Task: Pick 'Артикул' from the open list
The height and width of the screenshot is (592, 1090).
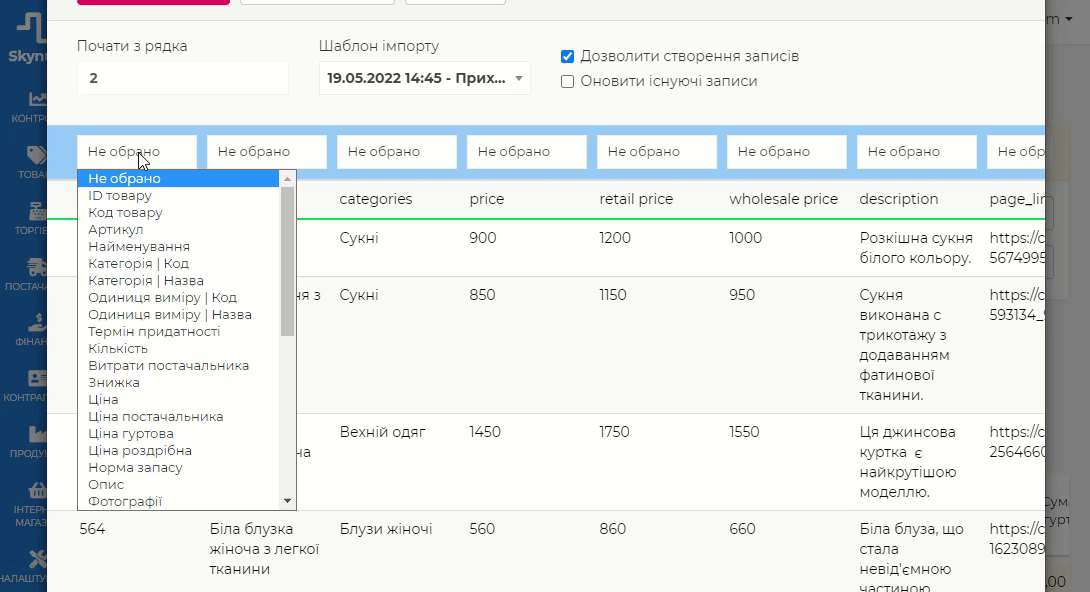Action: coord(116,230)
